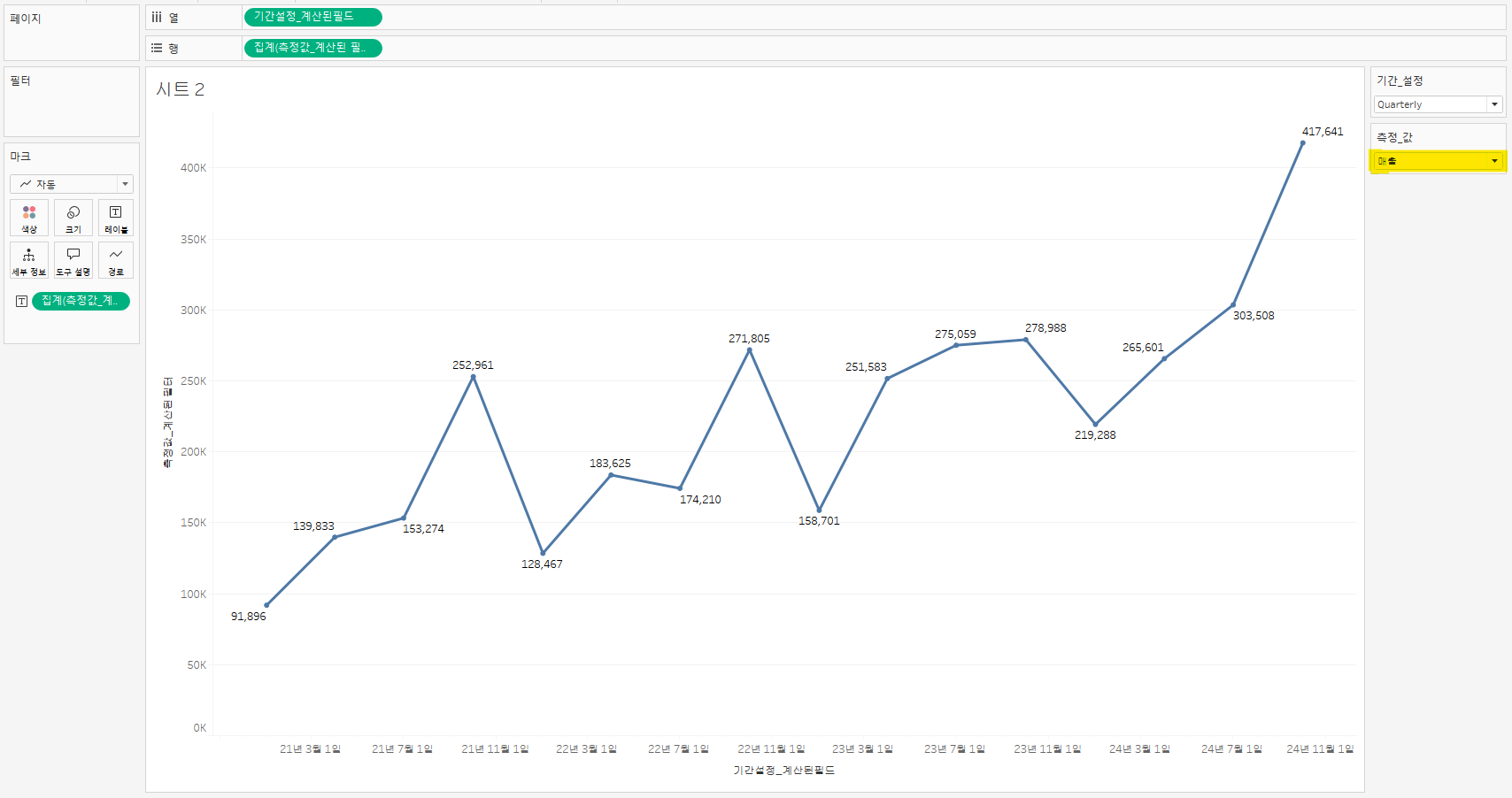Click the sheet title 시트 2

181,89
